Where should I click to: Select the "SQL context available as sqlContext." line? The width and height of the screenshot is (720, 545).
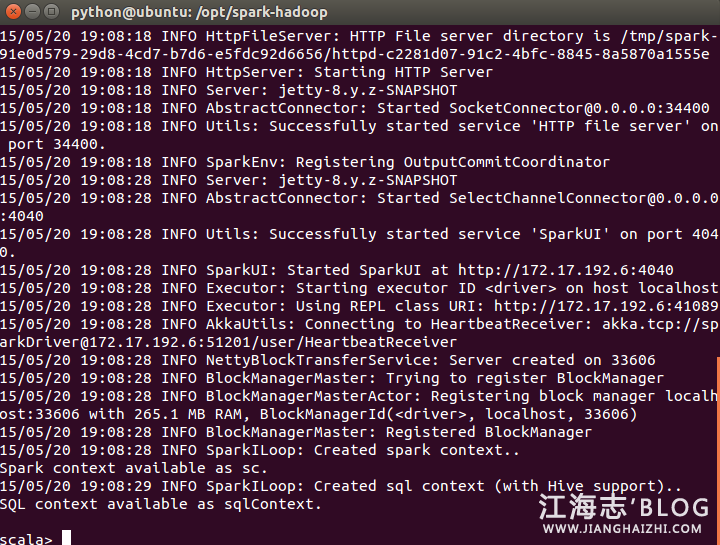161,504
